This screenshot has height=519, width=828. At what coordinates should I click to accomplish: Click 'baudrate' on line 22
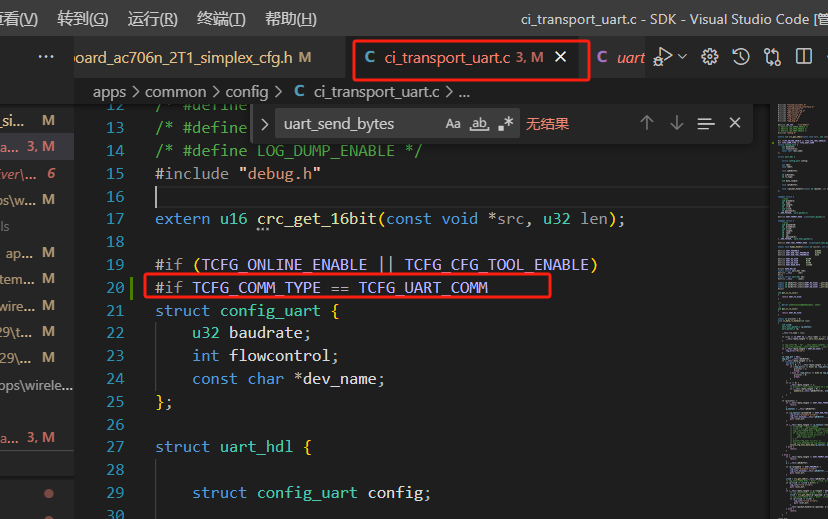[267, 333]
